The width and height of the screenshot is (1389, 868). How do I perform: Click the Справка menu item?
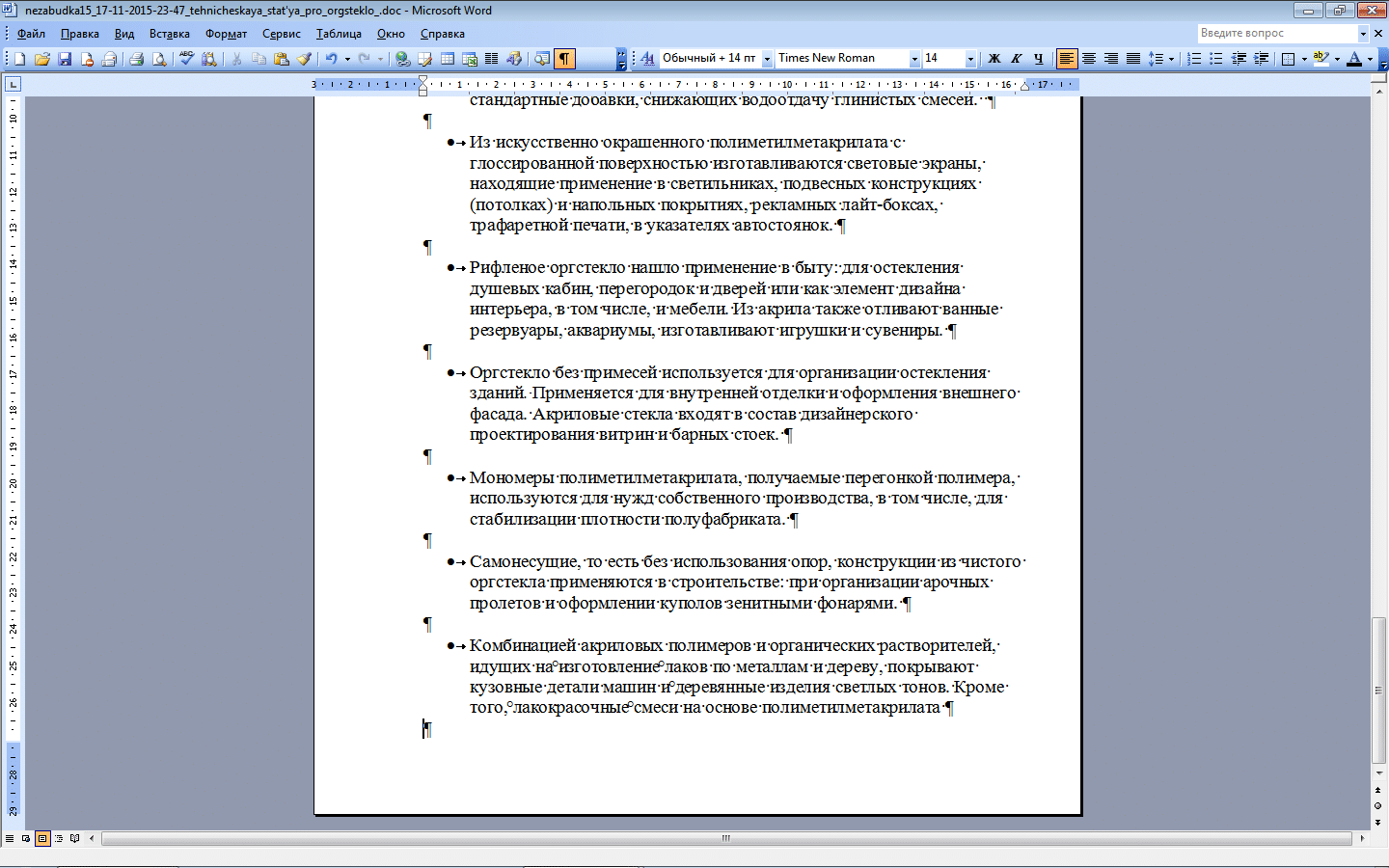click(x=443, y=34)
